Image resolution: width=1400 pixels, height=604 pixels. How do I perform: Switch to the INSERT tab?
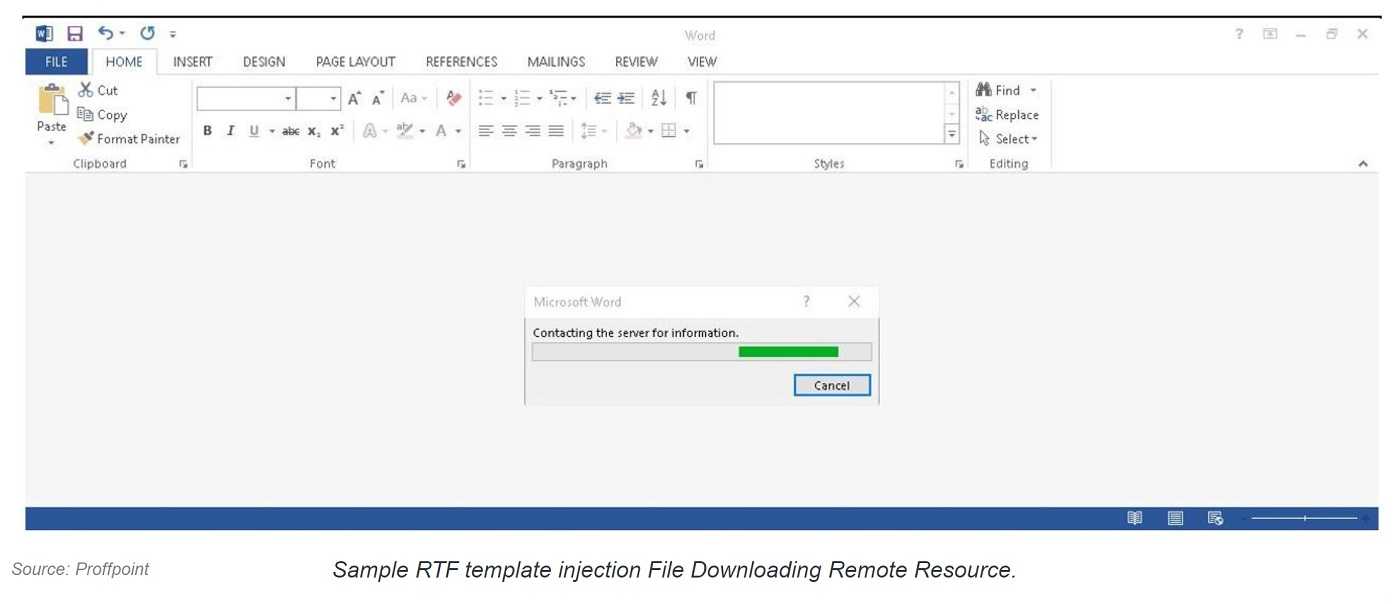193,62
